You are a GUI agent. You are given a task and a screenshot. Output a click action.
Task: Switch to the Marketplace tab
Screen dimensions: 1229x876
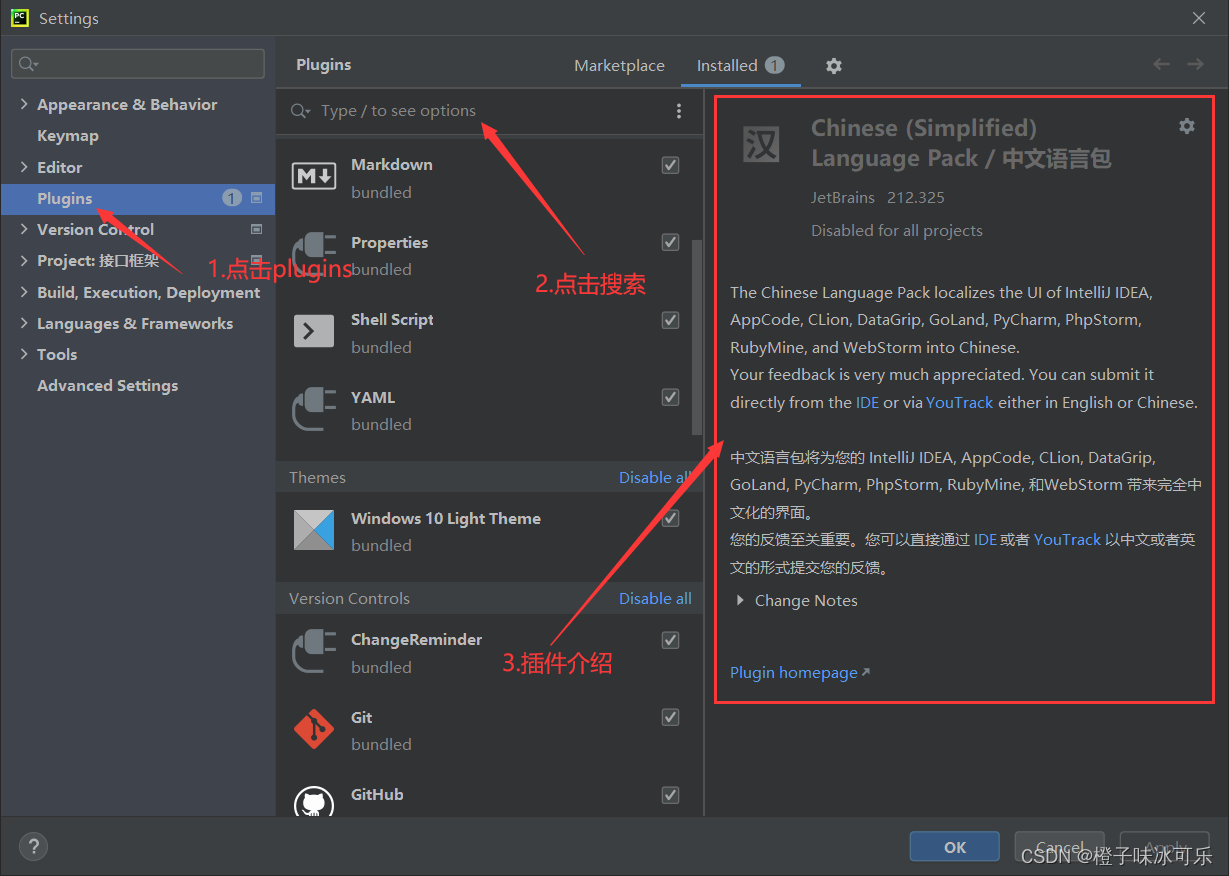click(619, 66)
